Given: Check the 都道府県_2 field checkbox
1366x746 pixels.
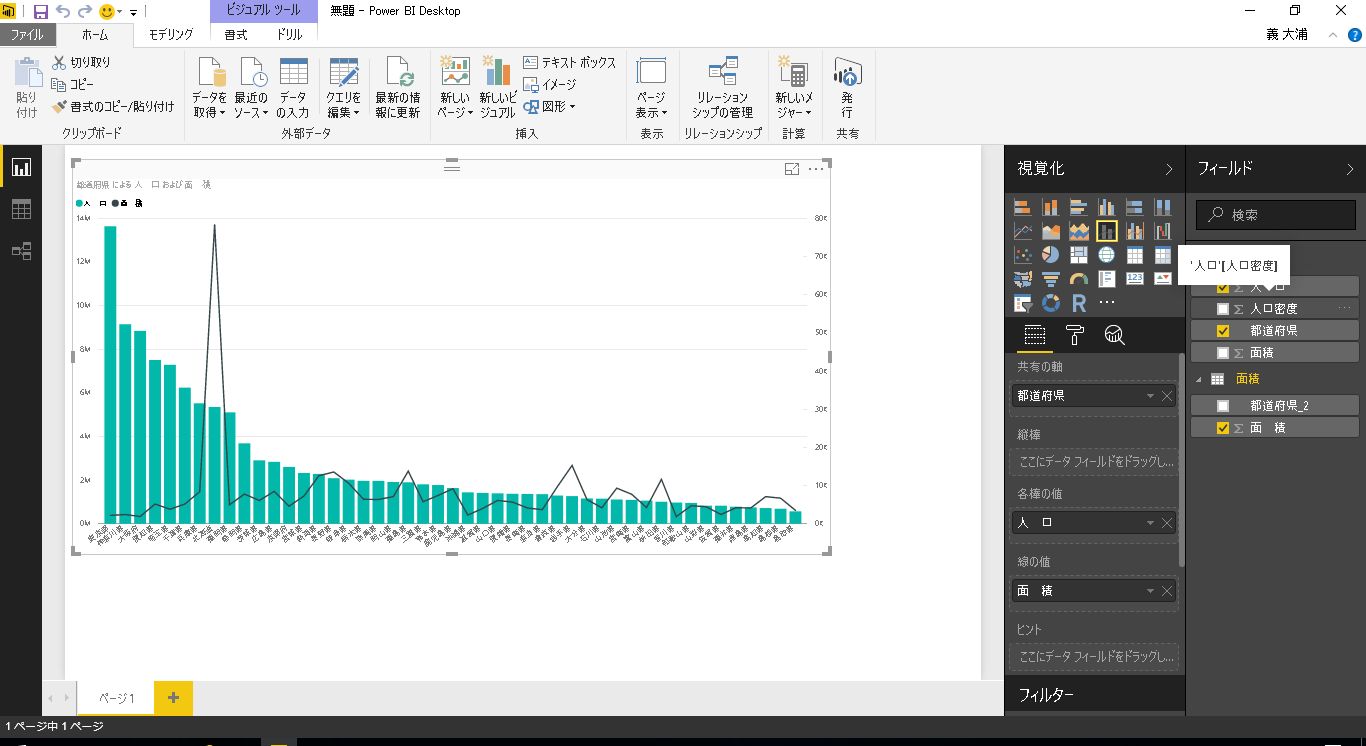Looking at the screenshot, I should click(1223, 406).
